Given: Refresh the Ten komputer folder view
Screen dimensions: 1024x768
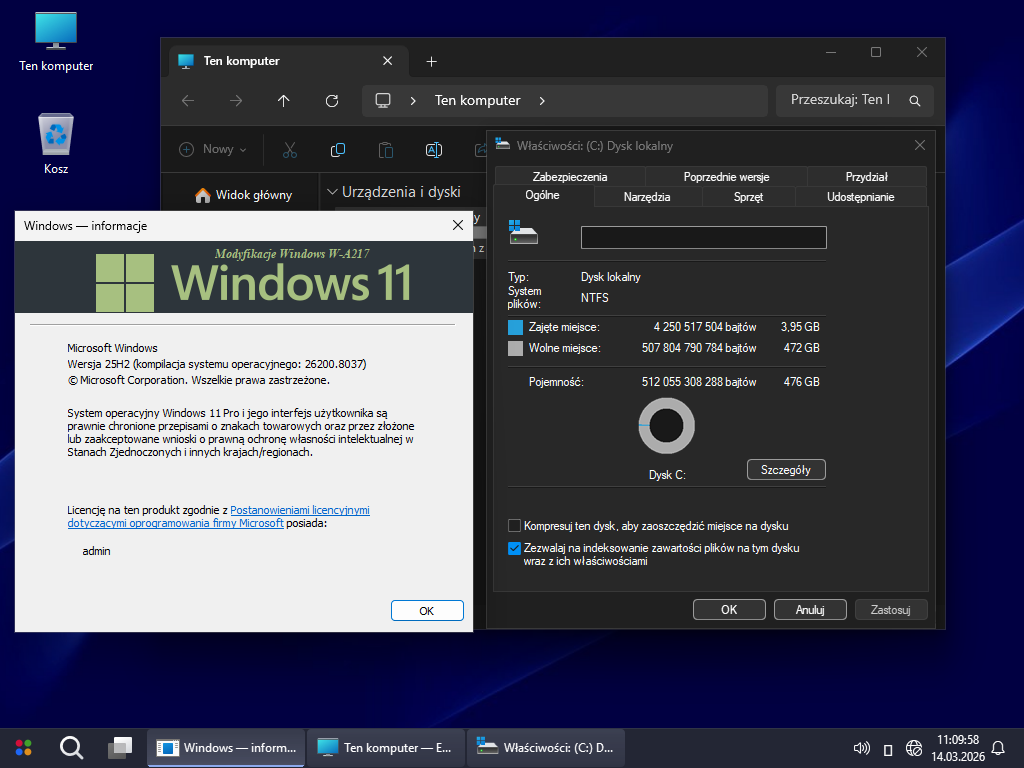Looking at the screenshot, I should [x=332, y=101].
